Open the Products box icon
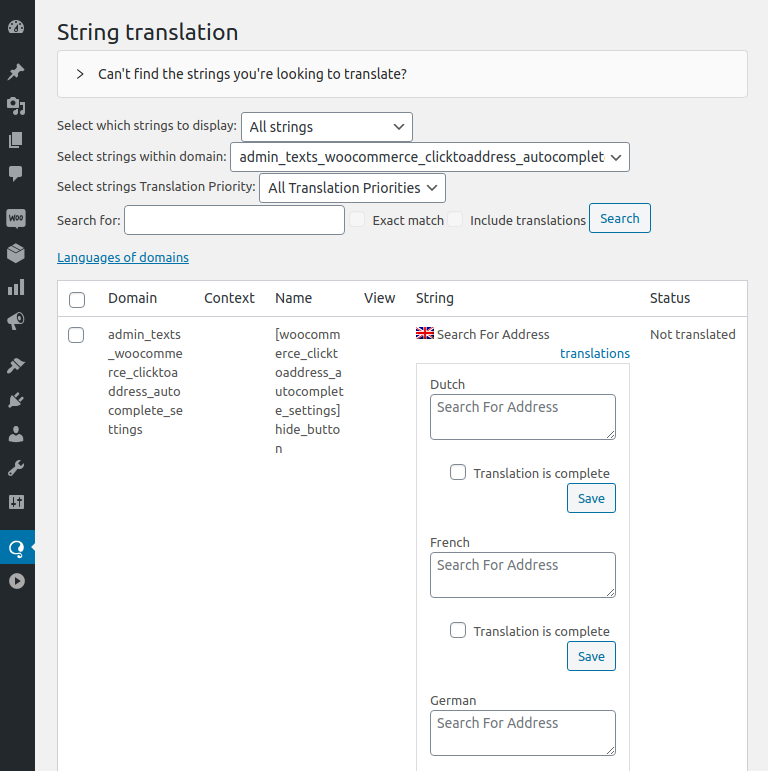This screenshot has width=768, height=771. [16, 253]
